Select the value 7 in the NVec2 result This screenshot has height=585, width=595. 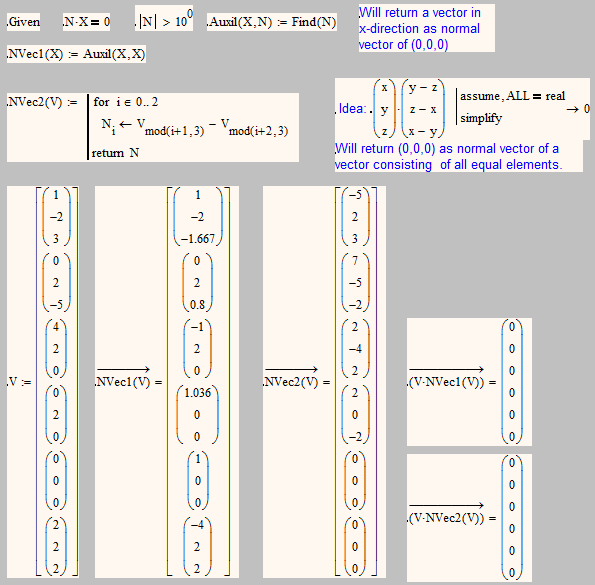tap(355, 261)
